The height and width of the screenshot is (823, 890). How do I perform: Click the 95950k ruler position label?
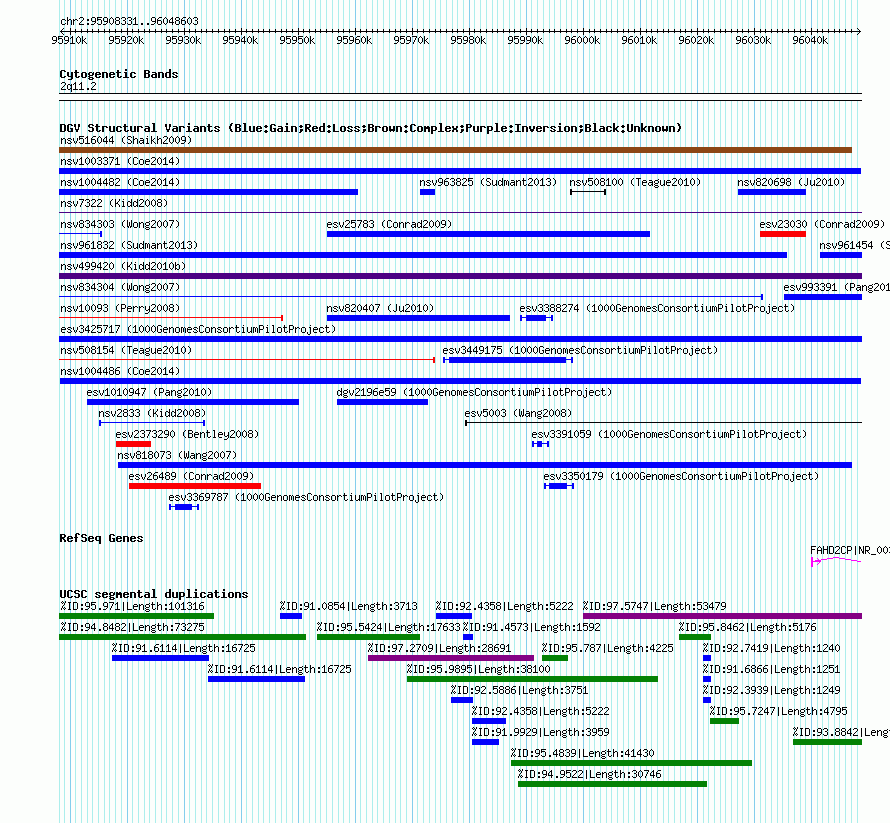tap(297, 40)
